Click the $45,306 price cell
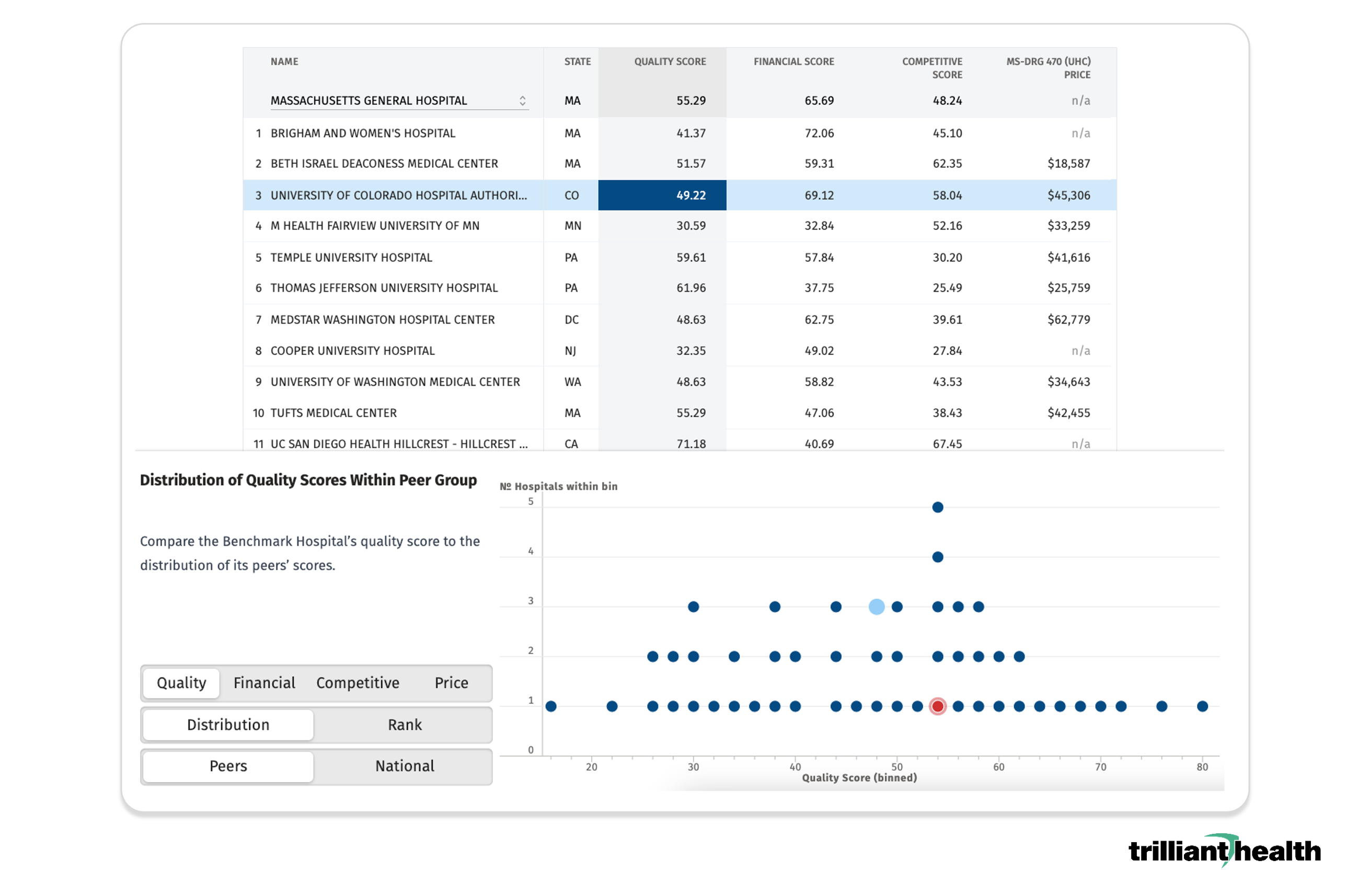This screenshot has width=1370, height=896. click(x=1068, y=195)
